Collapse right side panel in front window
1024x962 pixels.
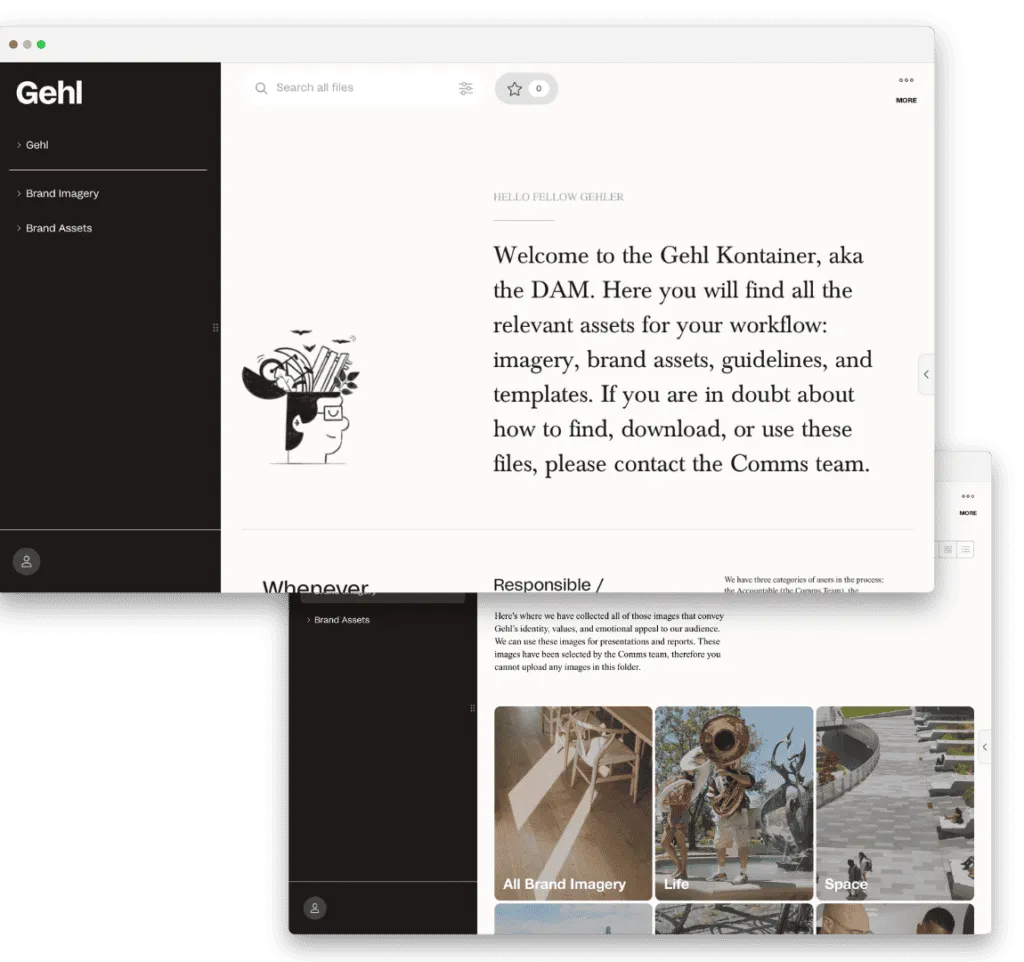tap(926, 374)
